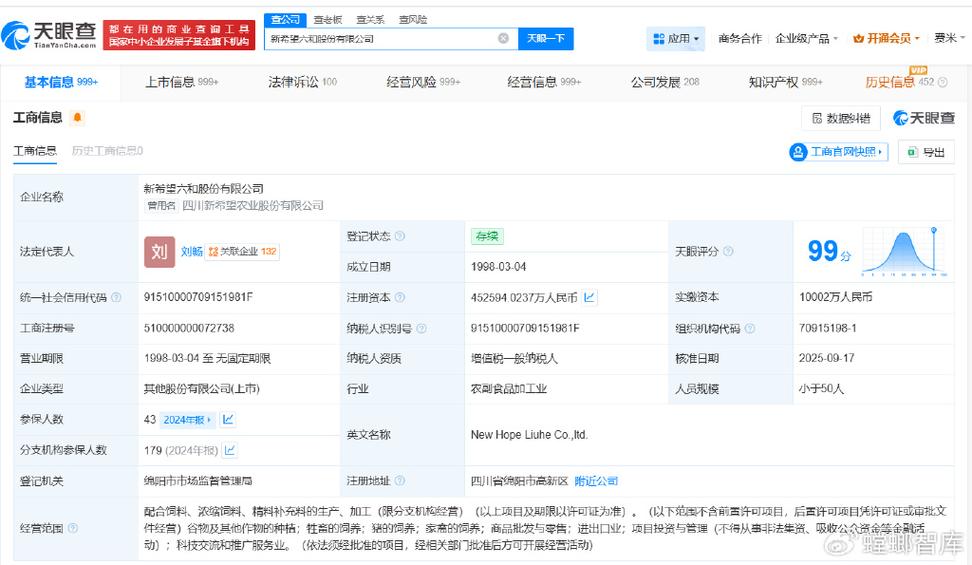Open the 经营风险 tab
972x565 pixels.
(423, 82)
